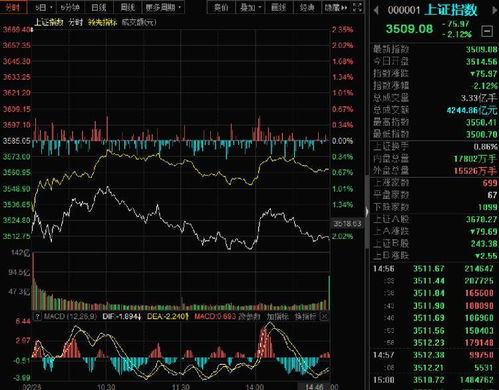Click the 成交额(元) legend label
The image size is (499, 390).
139,22
